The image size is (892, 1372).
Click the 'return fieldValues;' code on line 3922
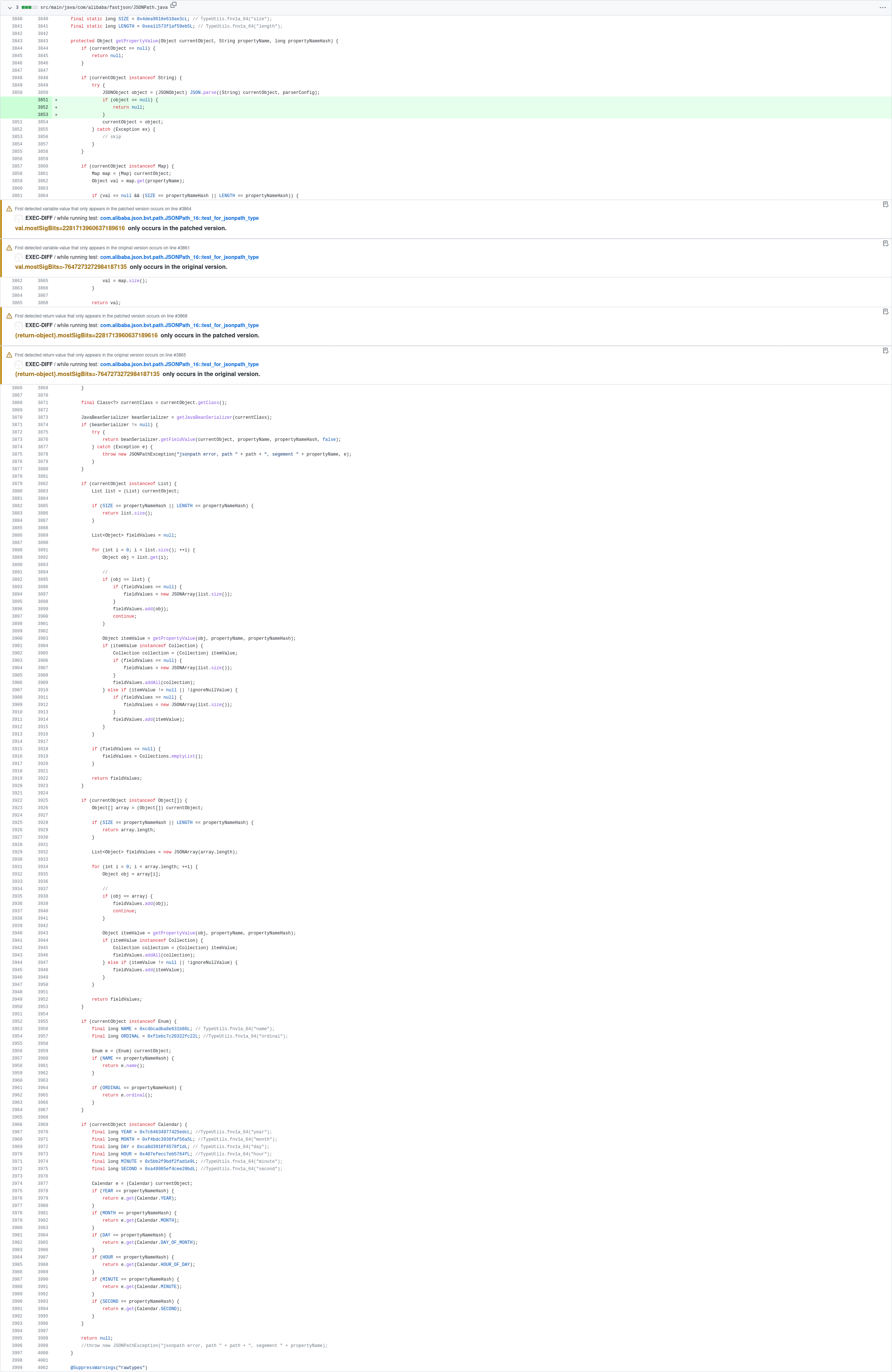pos(116,778)
